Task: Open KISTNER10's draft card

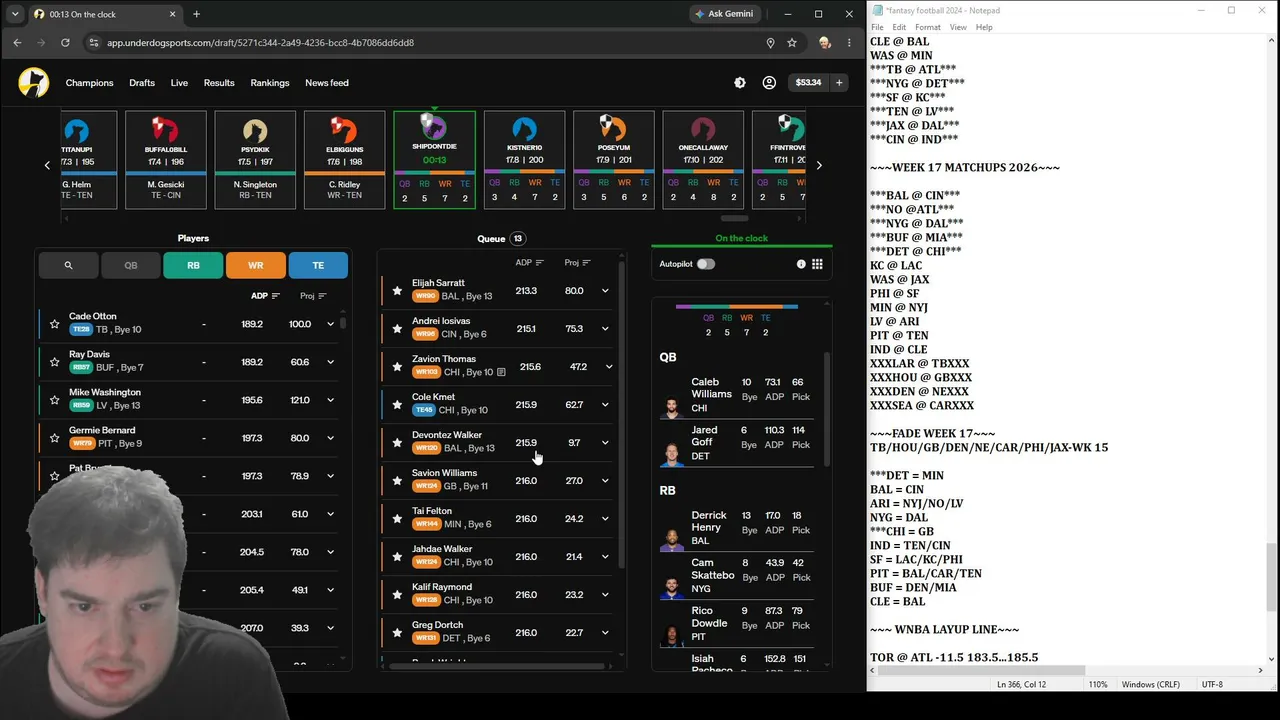Action: (x=524, y=160)
